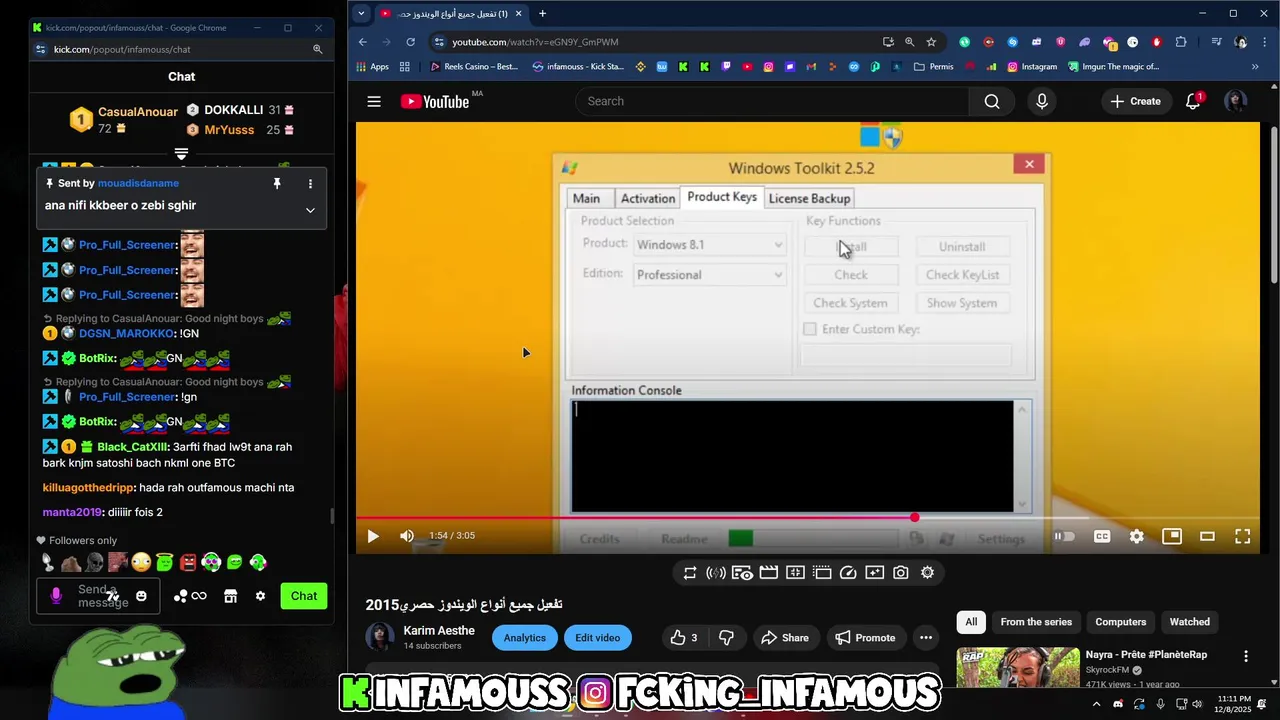The width and height of the screenshot is (1280, 720).
Task: Open the YouTube account avatar menu
Action: [1236, 101]
